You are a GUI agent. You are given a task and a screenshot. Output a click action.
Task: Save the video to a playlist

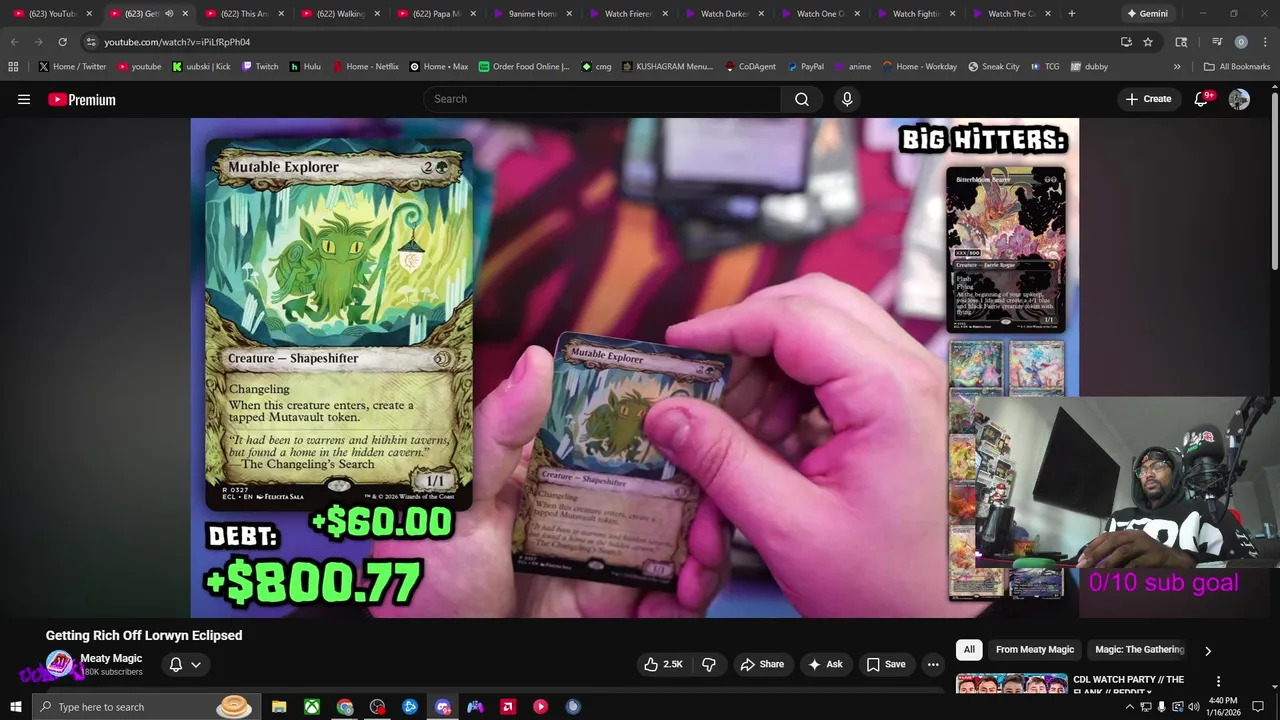[x=886, y=664]
